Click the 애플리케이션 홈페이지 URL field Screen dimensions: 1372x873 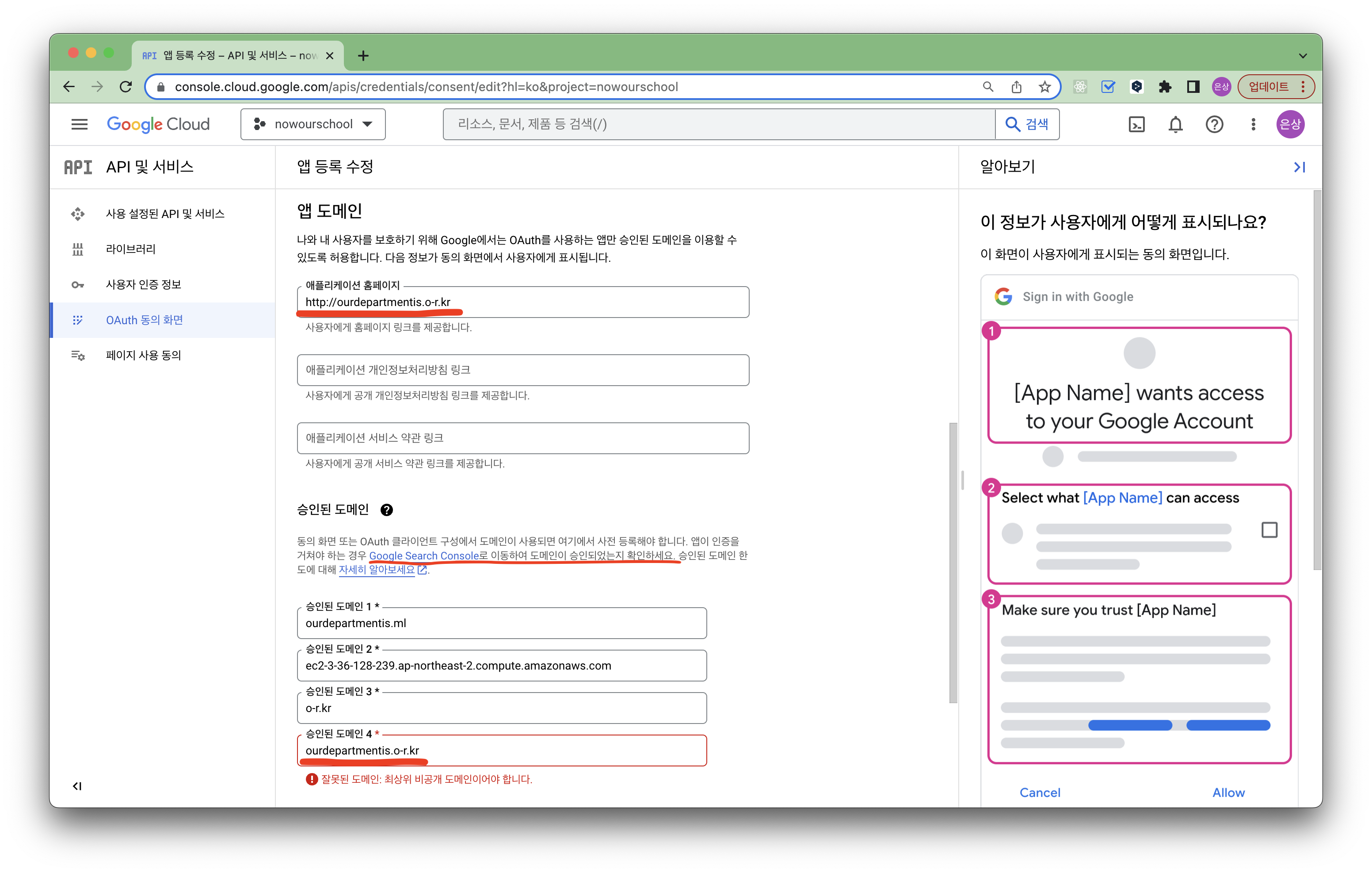(x=522, y=302)
